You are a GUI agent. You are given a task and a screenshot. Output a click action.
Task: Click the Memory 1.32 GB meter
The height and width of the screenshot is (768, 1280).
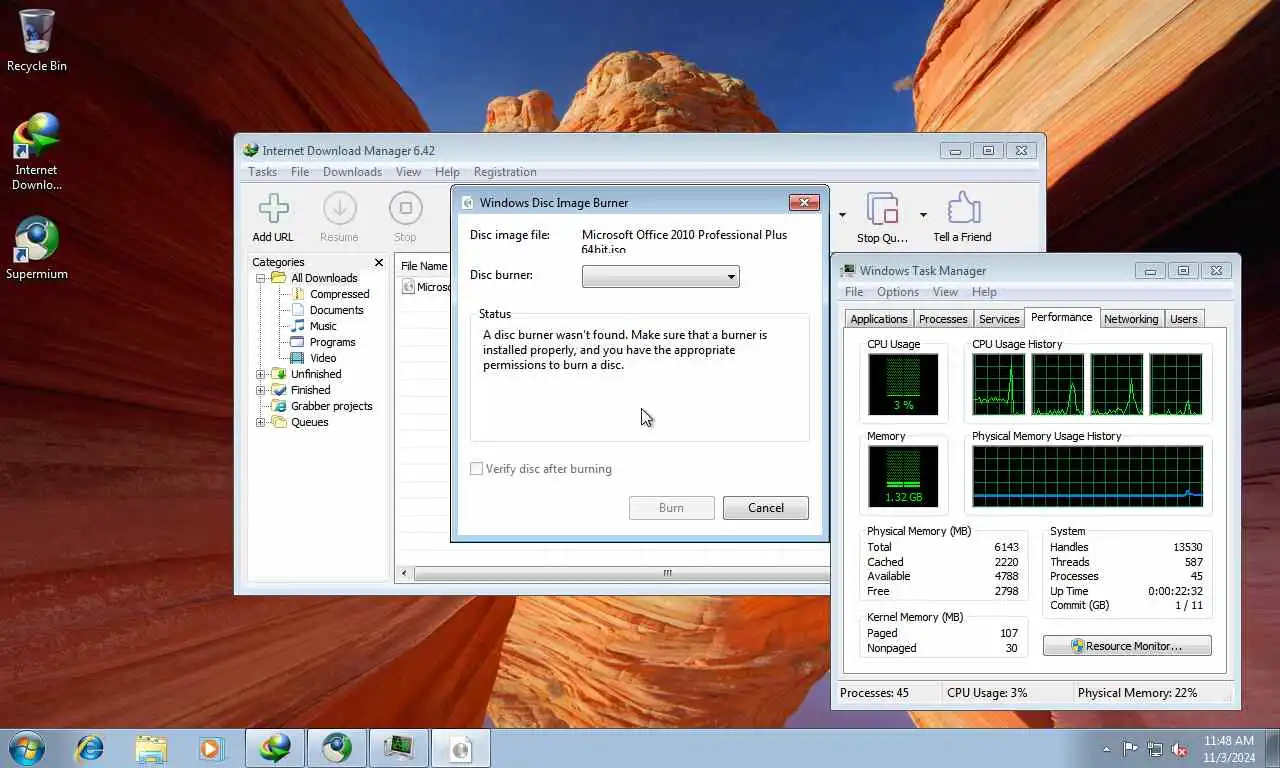point(903,476)
